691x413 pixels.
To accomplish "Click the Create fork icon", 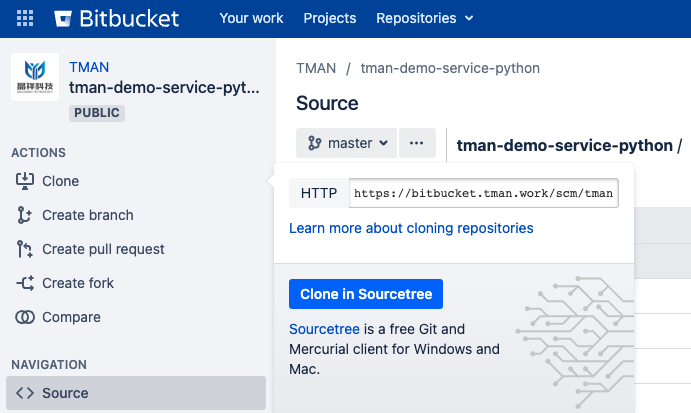I will [x=25, y=283].
